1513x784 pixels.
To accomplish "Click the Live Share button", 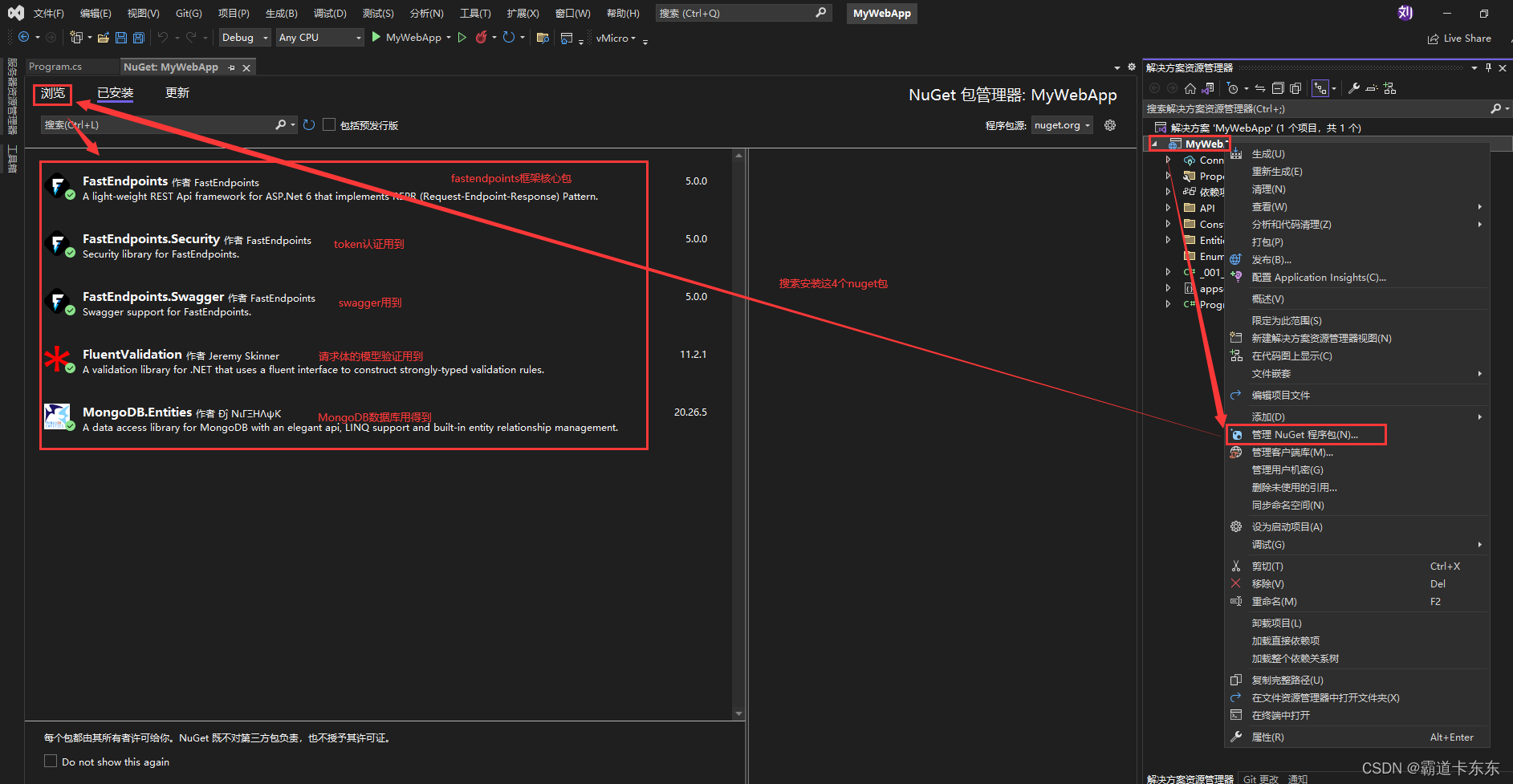I will pyautogui.click(x=1459, y=39).
